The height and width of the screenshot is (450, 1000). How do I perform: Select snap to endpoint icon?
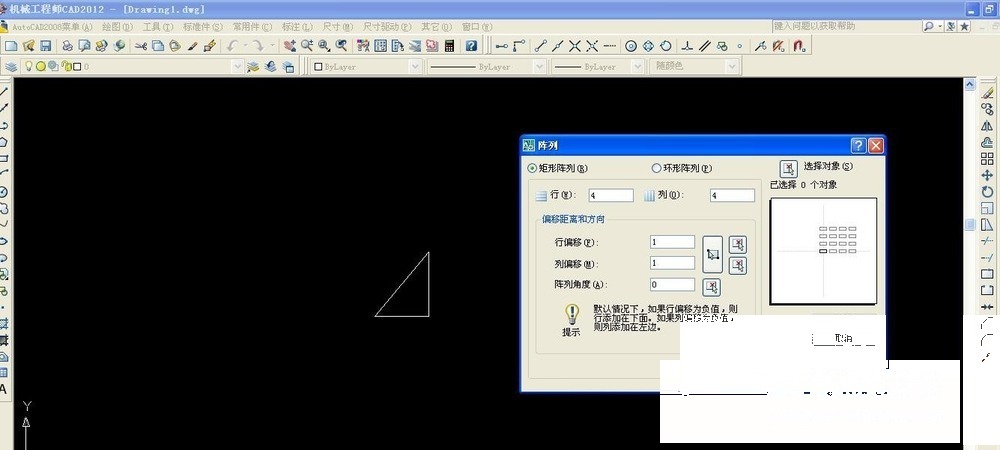[541, 46]
